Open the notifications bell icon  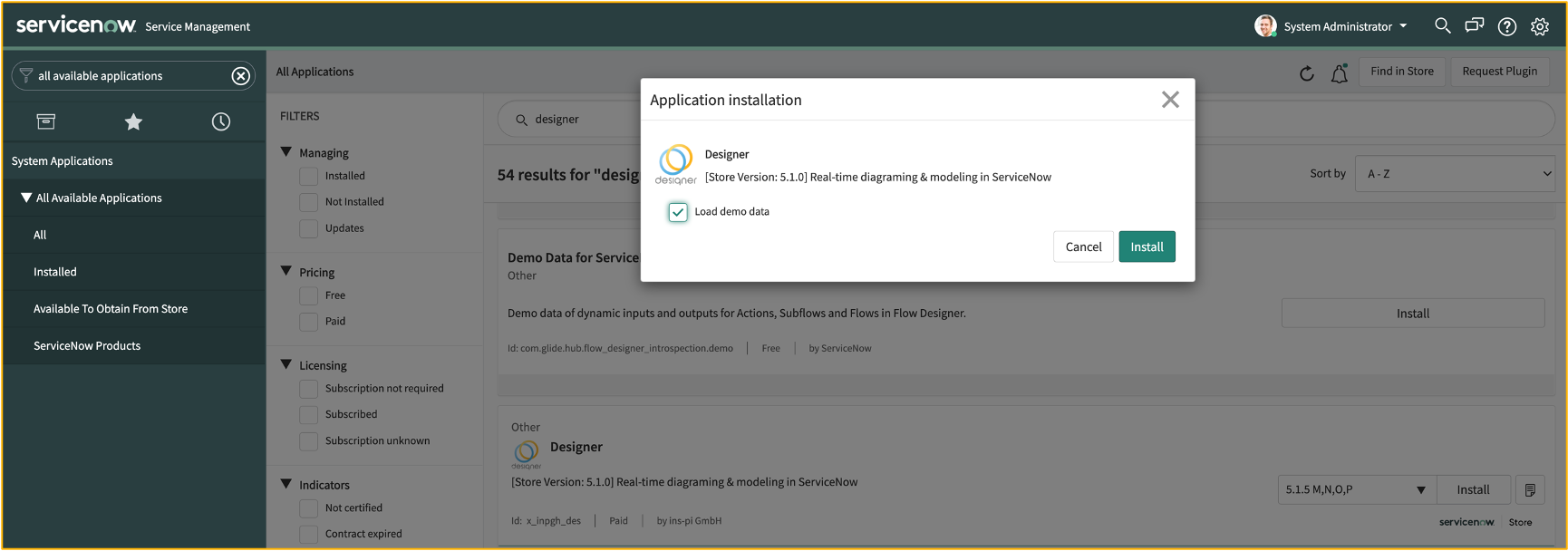(1339, 73)
